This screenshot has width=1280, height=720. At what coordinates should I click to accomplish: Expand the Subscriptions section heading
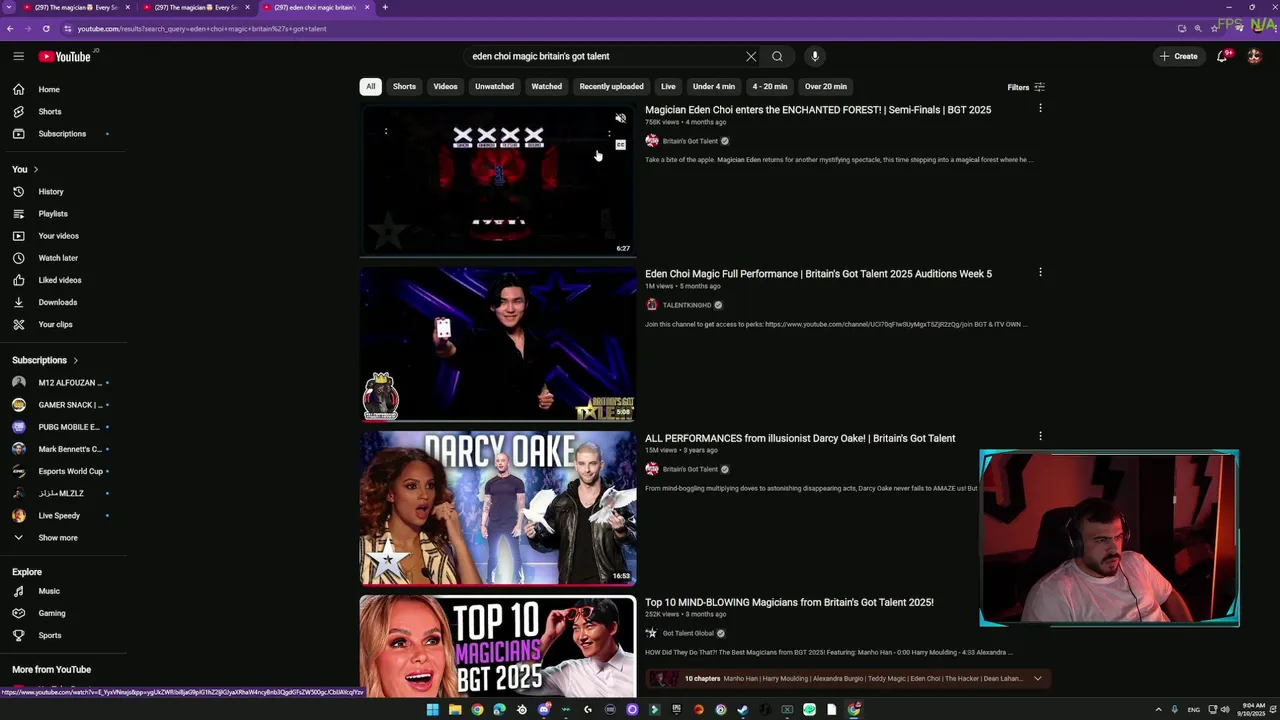point(45,360)
